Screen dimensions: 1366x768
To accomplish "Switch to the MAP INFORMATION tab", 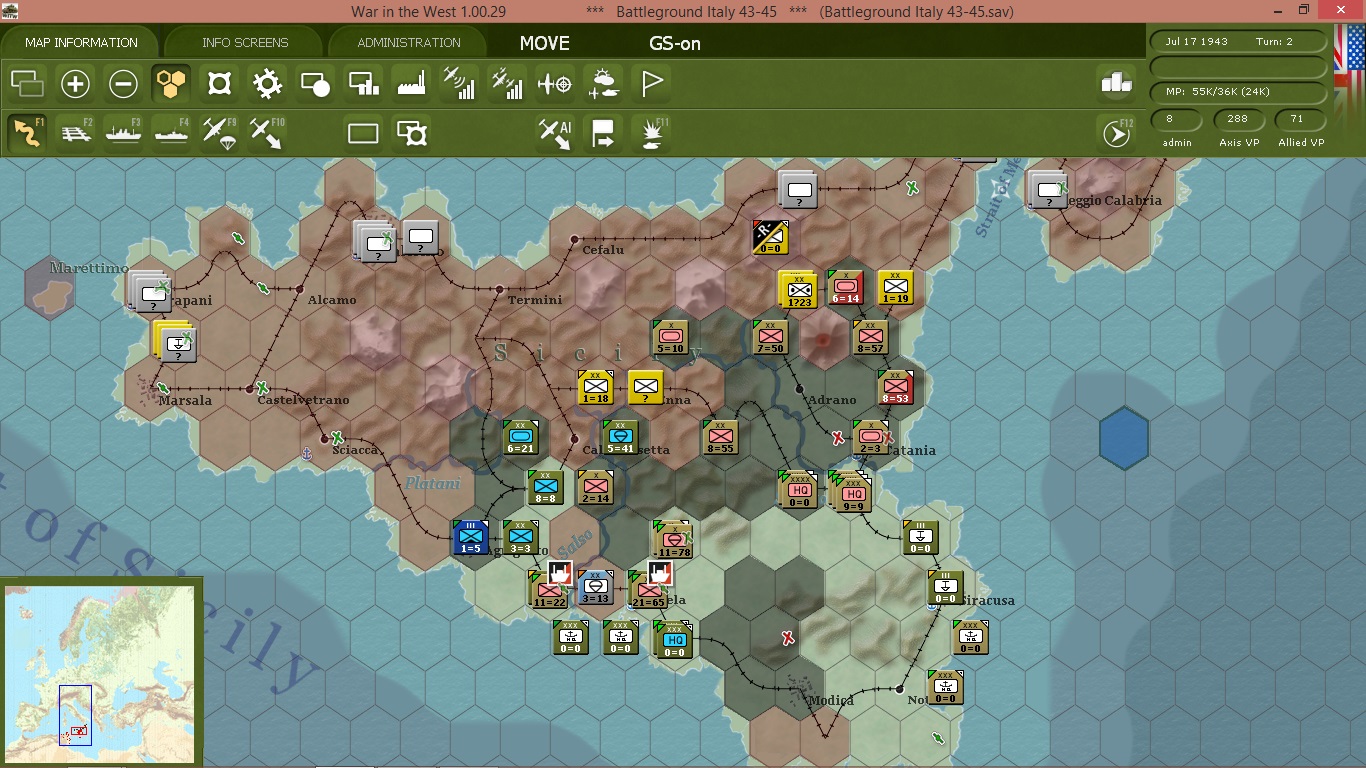I will pos(81,43).
